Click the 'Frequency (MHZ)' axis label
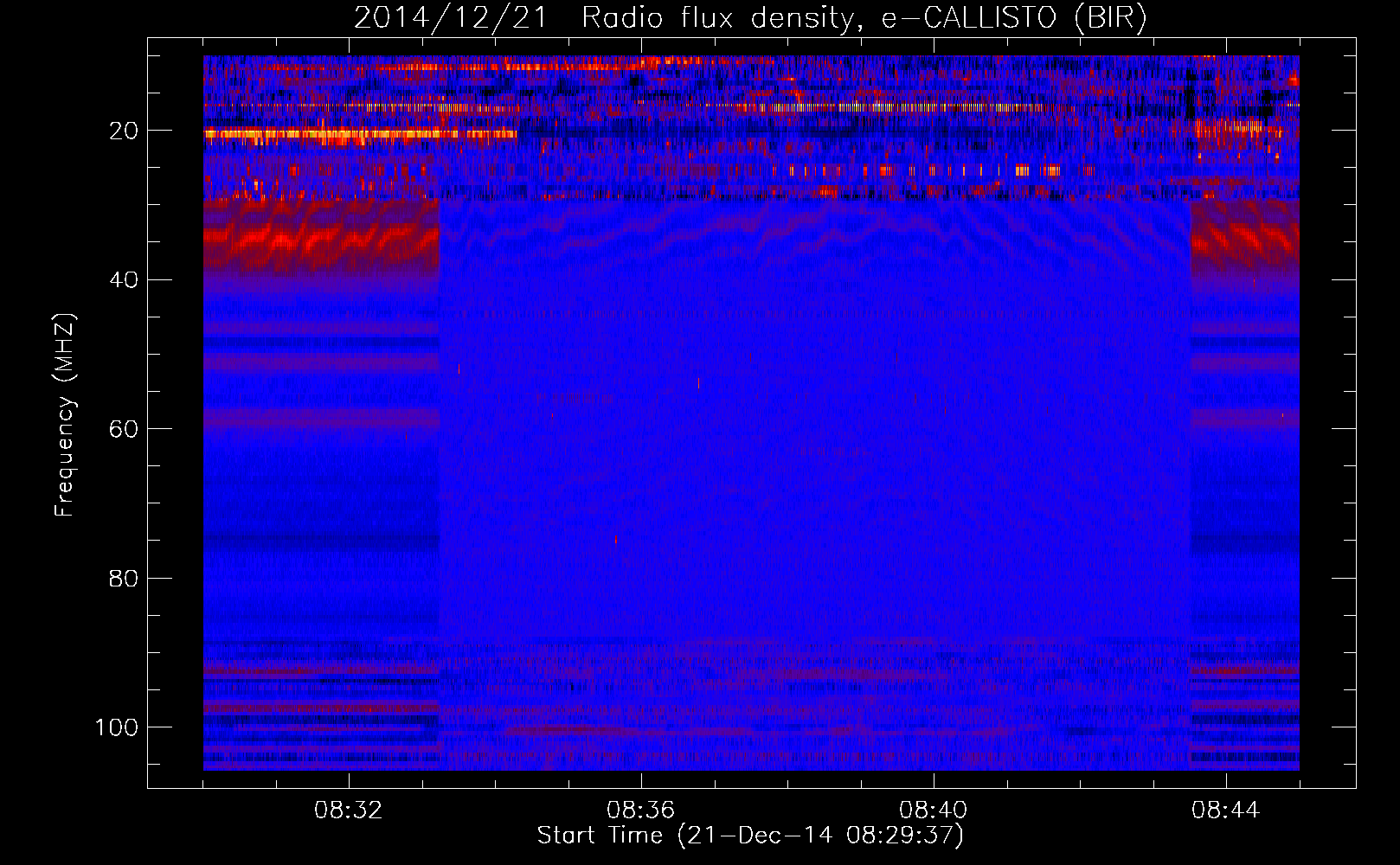This screenshot has width=1400, height=865. [x=65, y=415]
